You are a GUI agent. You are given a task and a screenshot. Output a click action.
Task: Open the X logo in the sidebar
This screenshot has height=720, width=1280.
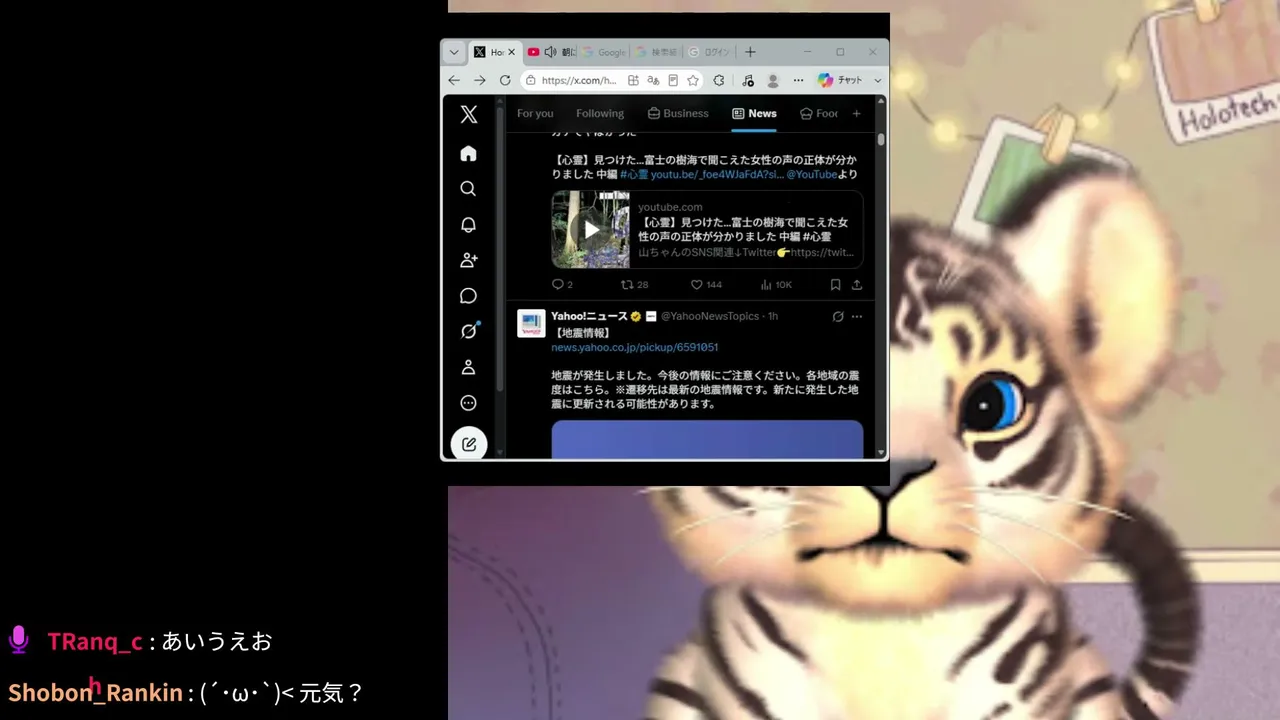click(x=468, y=114)
